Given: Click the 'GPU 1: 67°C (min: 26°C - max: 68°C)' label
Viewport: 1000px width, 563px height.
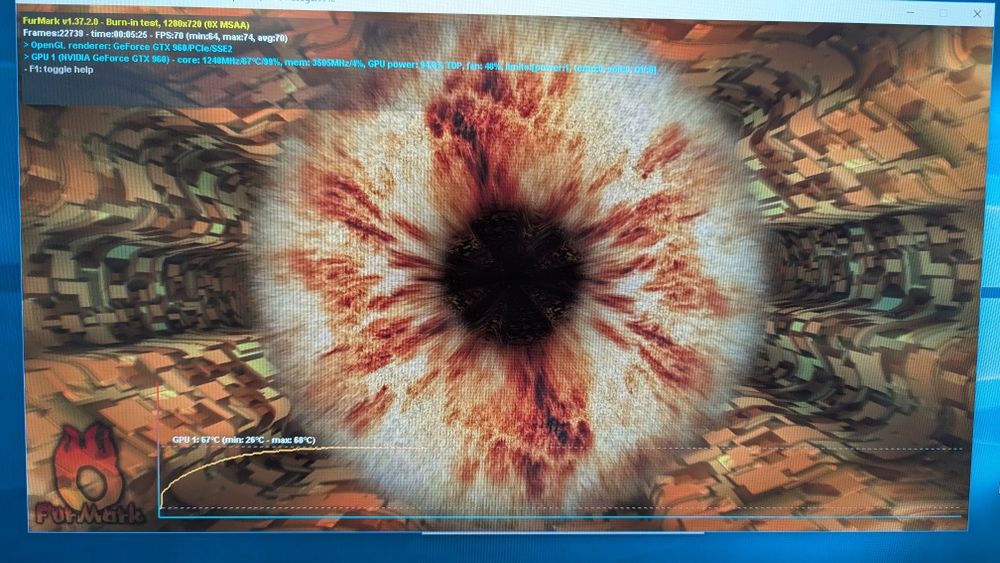Looking at the screenshot, I should point(244,440).
